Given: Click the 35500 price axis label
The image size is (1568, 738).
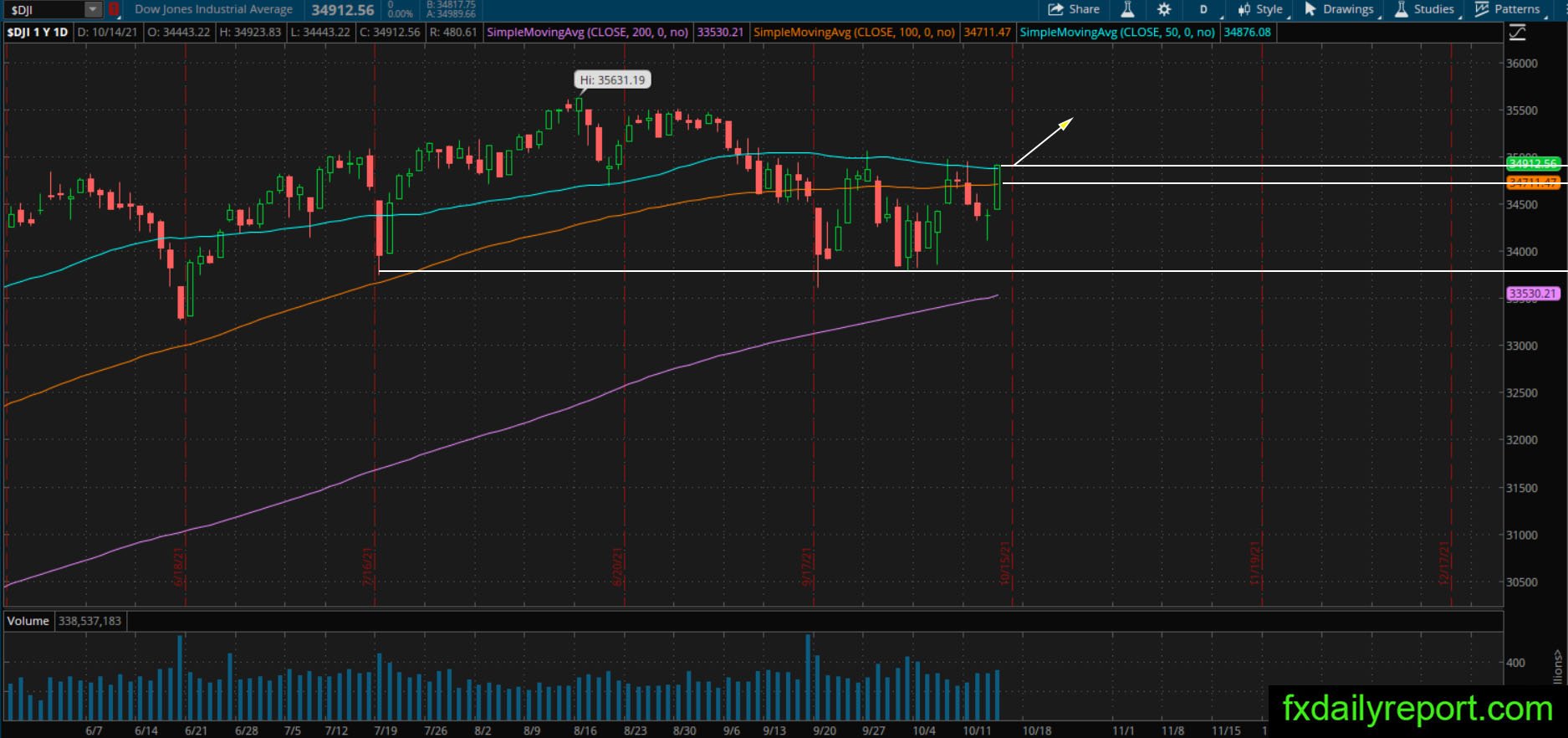Looking at the screenshot, I should [1522, 110].
